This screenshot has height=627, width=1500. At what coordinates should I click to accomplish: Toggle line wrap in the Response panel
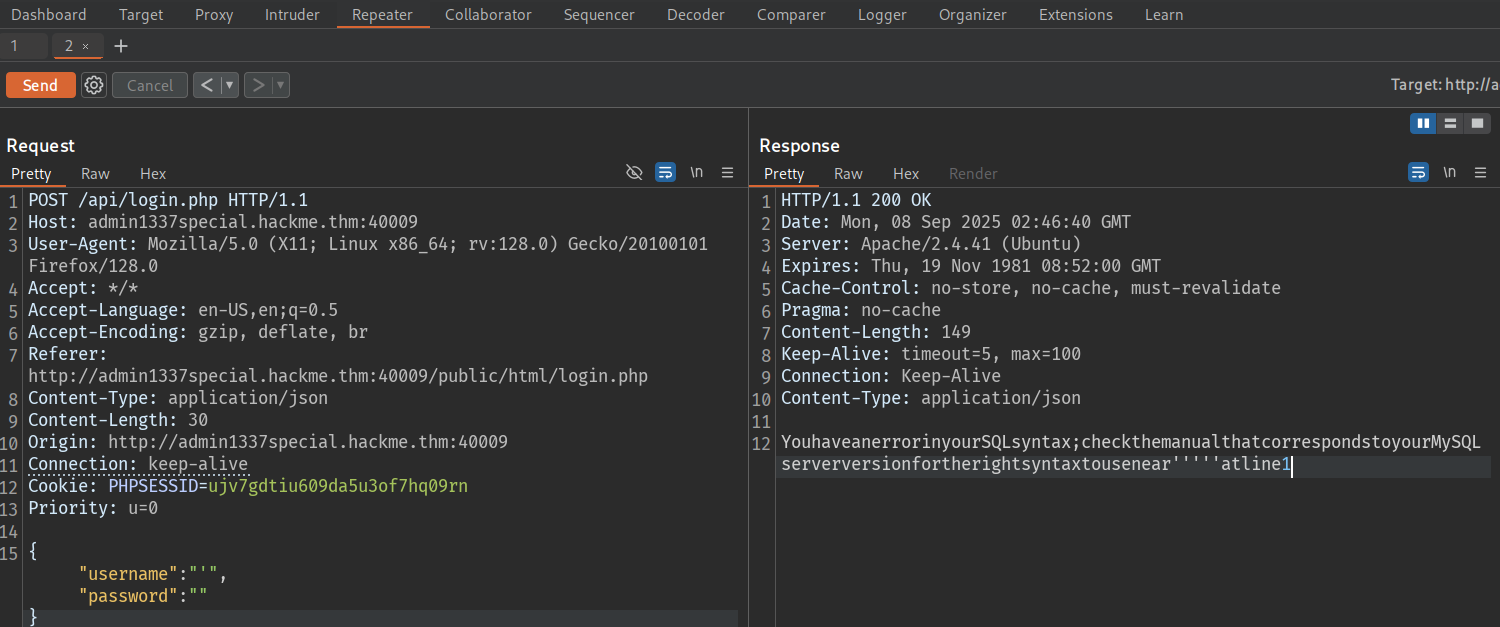[1418, 173]
